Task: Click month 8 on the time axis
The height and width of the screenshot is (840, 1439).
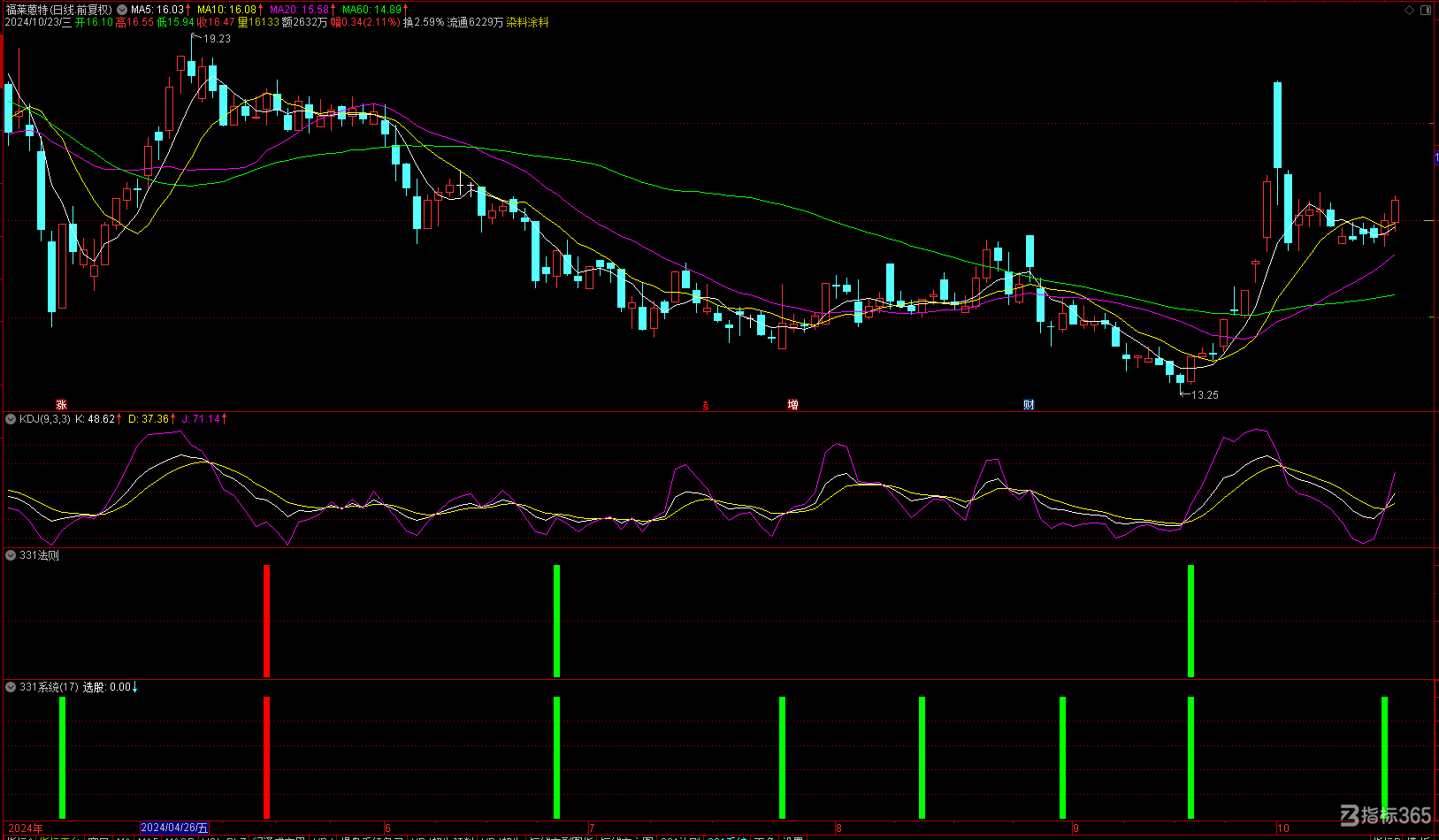Action: pyautogui.click(x=838, y=829)
